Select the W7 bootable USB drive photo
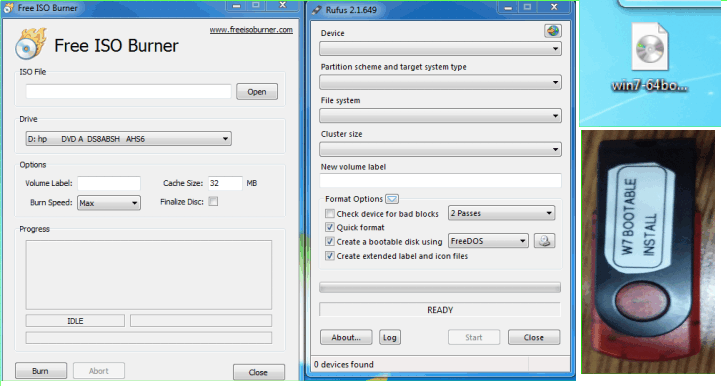 pyautogui.click(x=648, y=252)
